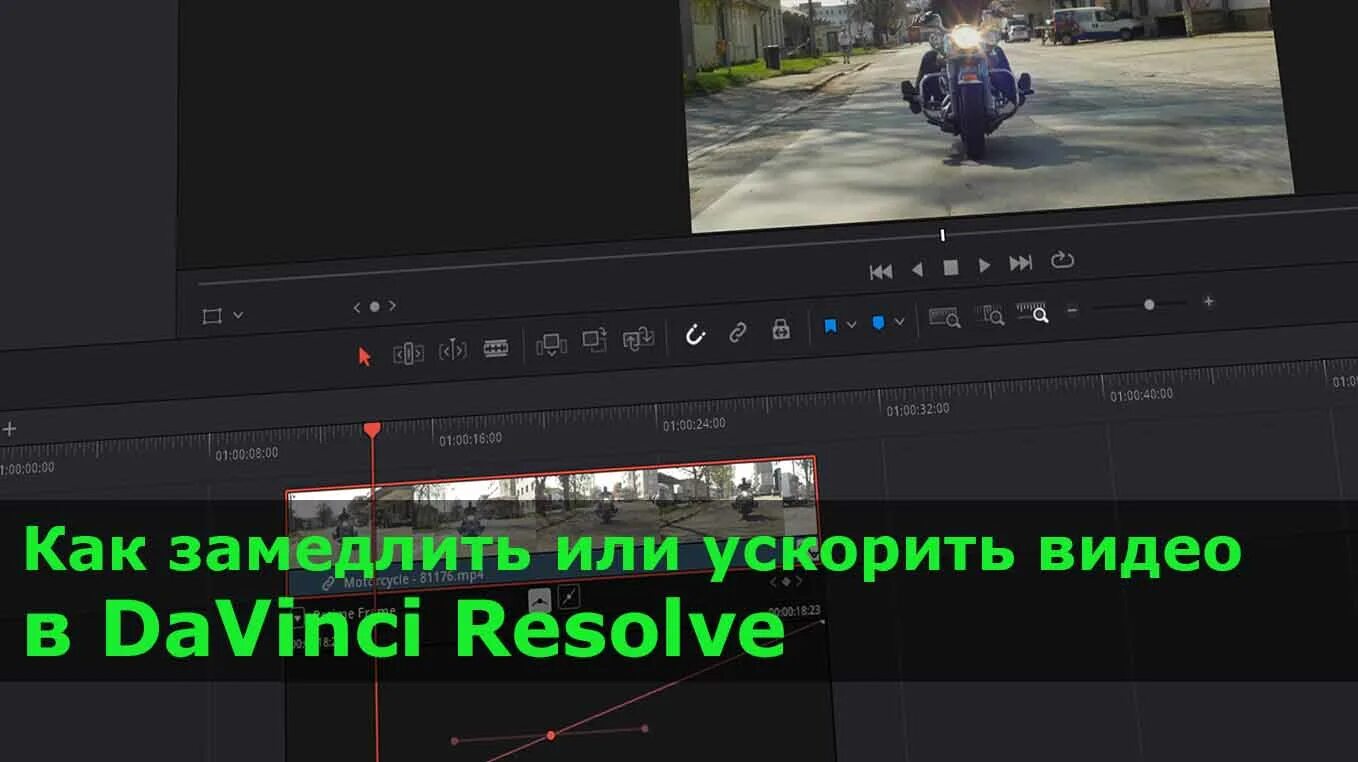Click keyframe dot between viewer arrows
Viewport: 1358px width, 762px height.
point(375,307)
